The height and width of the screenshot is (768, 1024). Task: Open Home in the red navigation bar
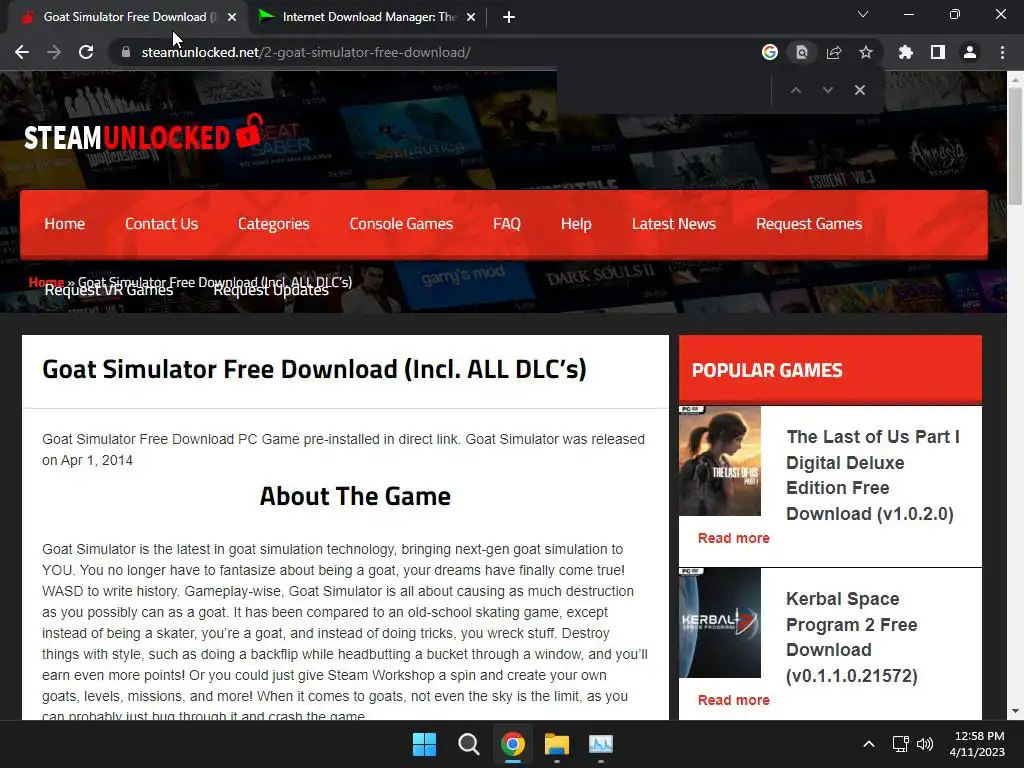pos(65,224)
